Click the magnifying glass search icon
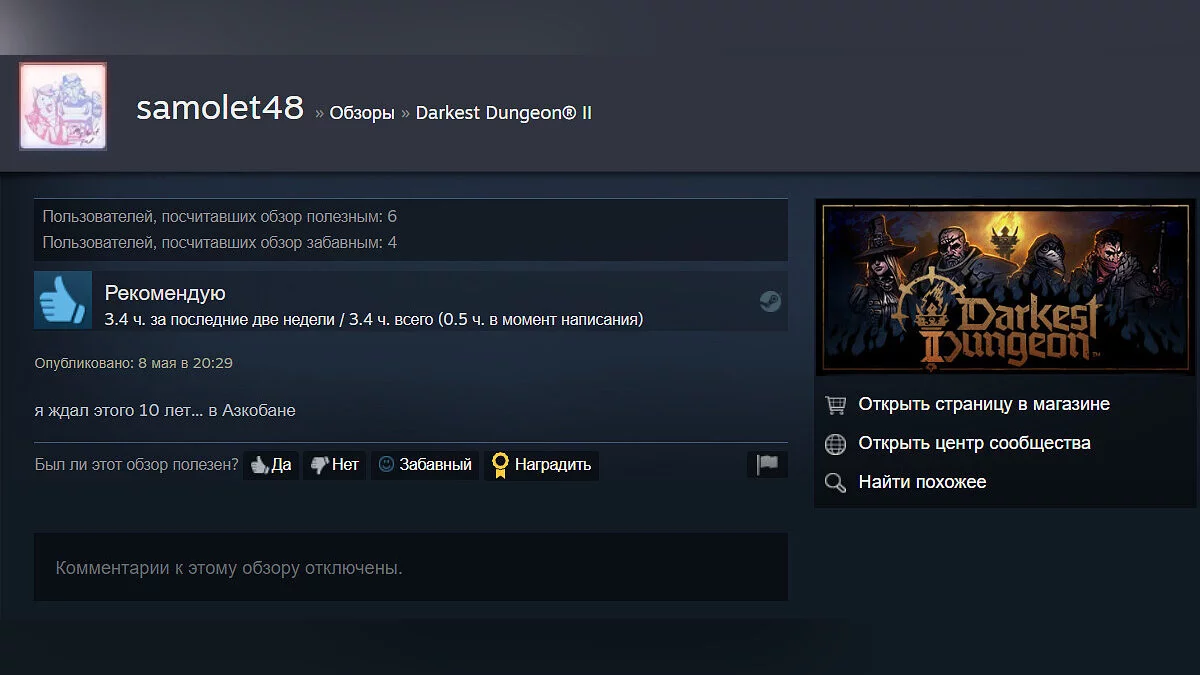The height and width of the screenshot is (675, 1200). click(835, 483)
